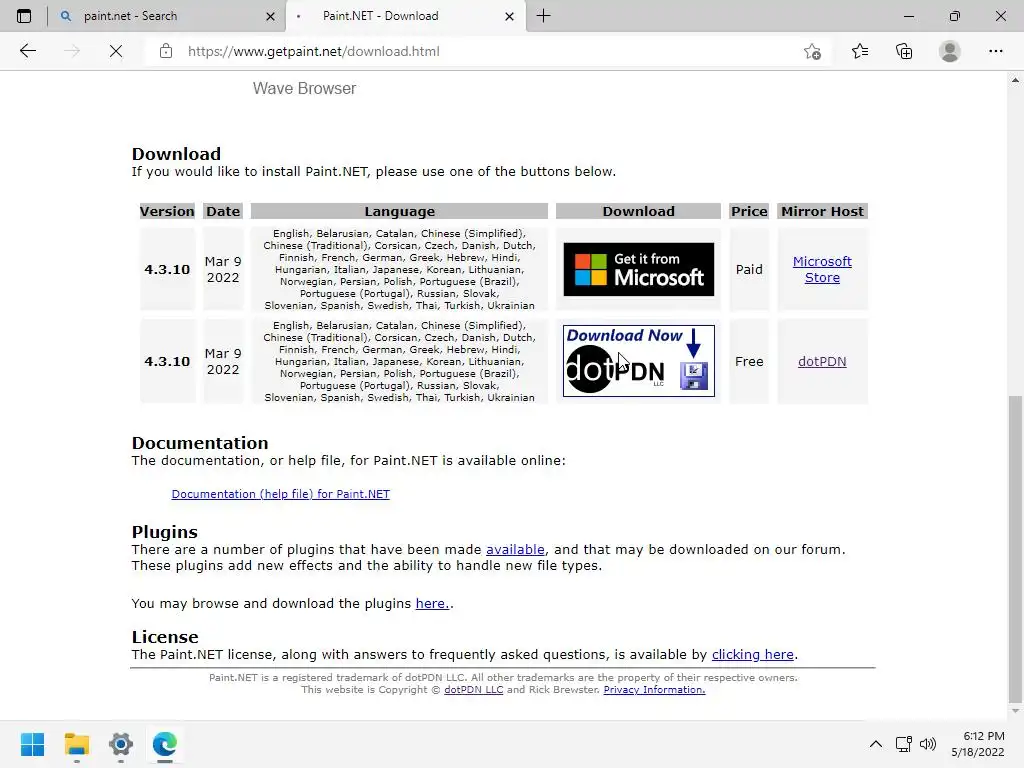Click the scrollbar up arrow
This screenshot has height=768, width=1024.
[1015, 80]
